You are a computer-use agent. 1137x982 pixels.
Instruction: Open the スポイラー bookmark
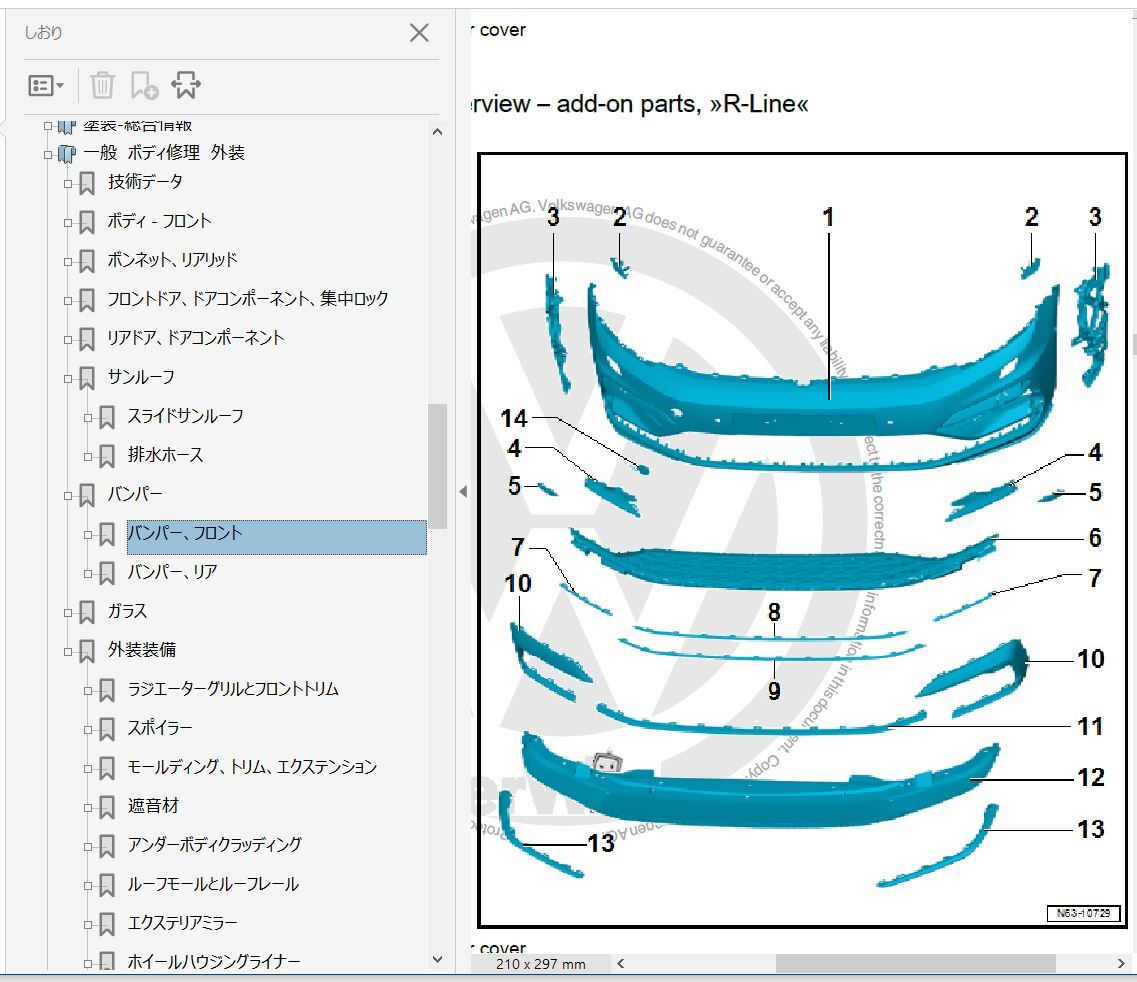160,727
